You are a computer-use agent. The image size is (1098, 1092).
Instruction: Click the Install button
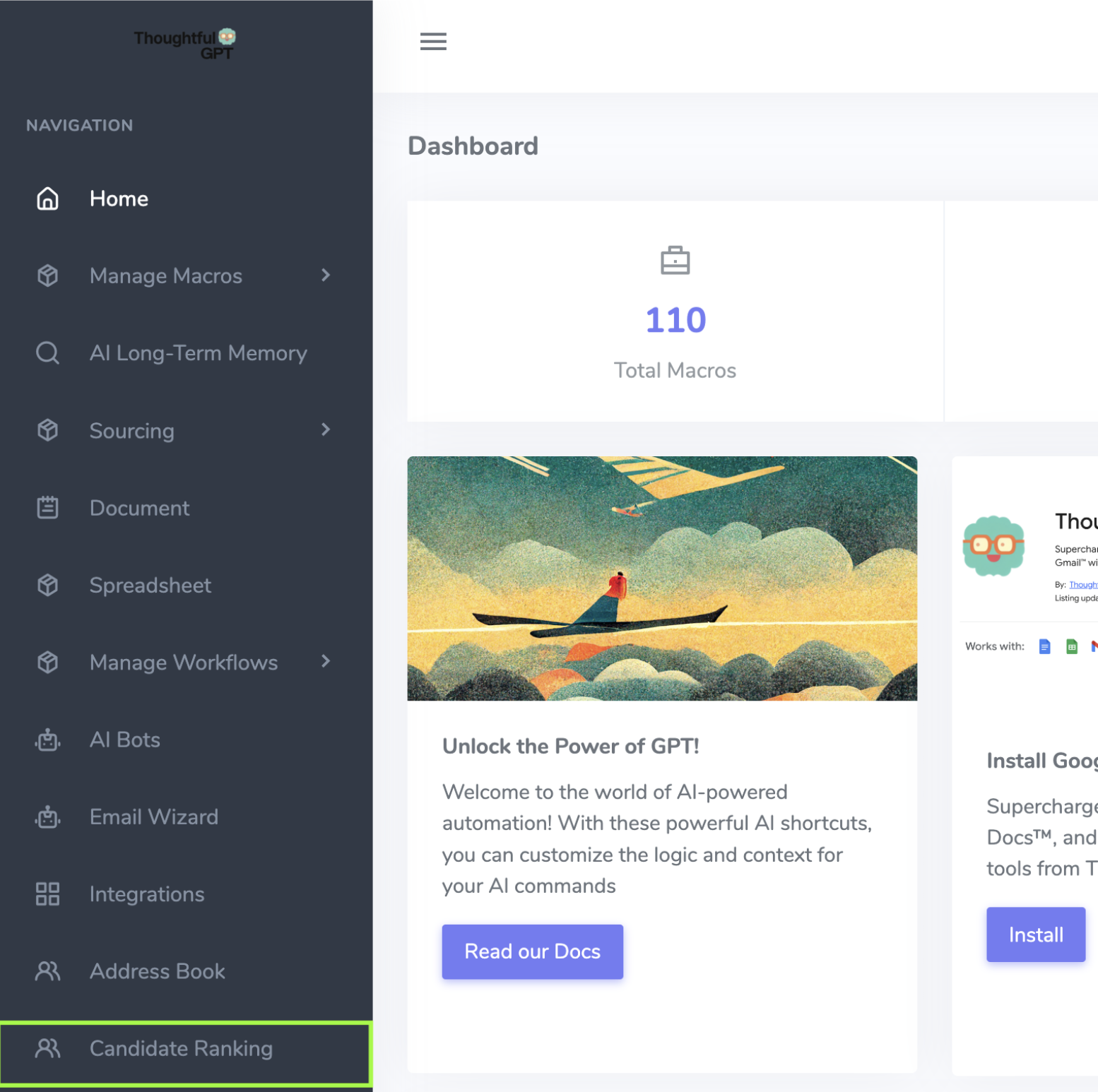(x=1036, y=934)
